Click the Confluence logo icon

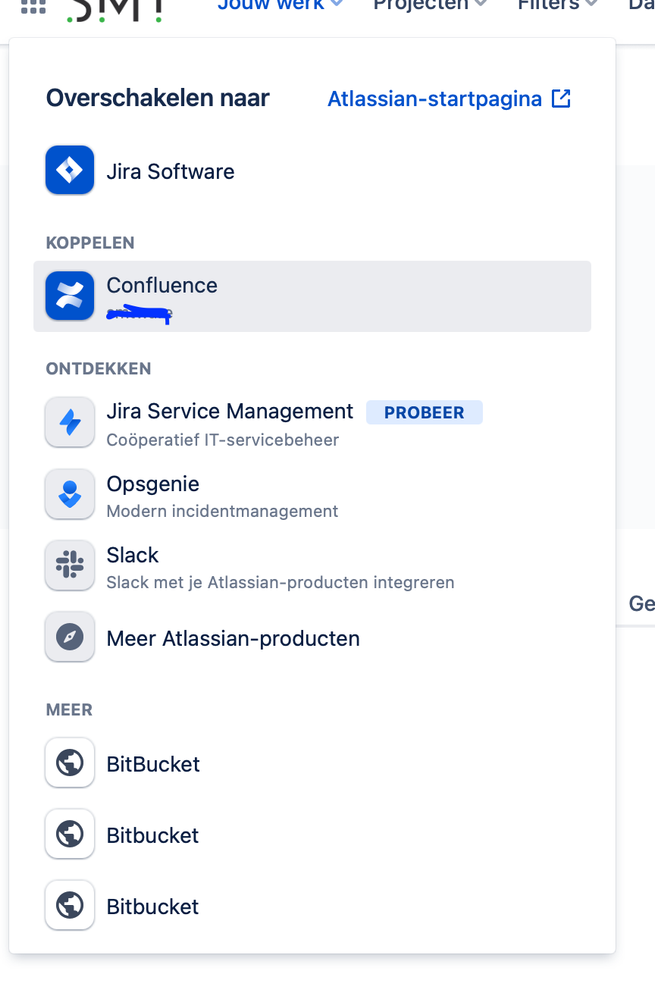69,296
